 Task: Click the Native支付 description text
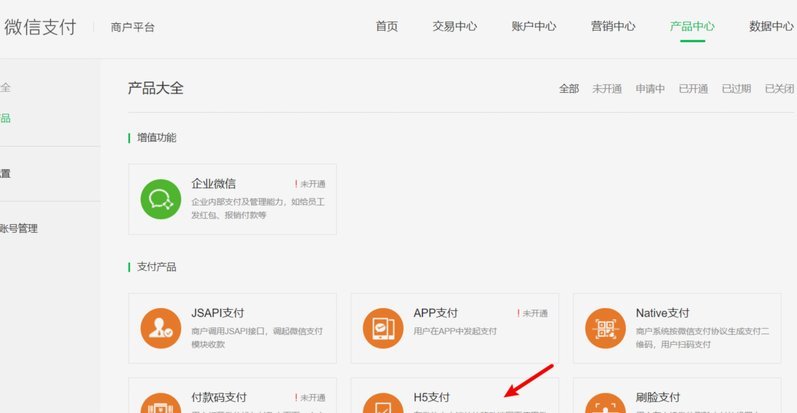(x=702, y=338)
